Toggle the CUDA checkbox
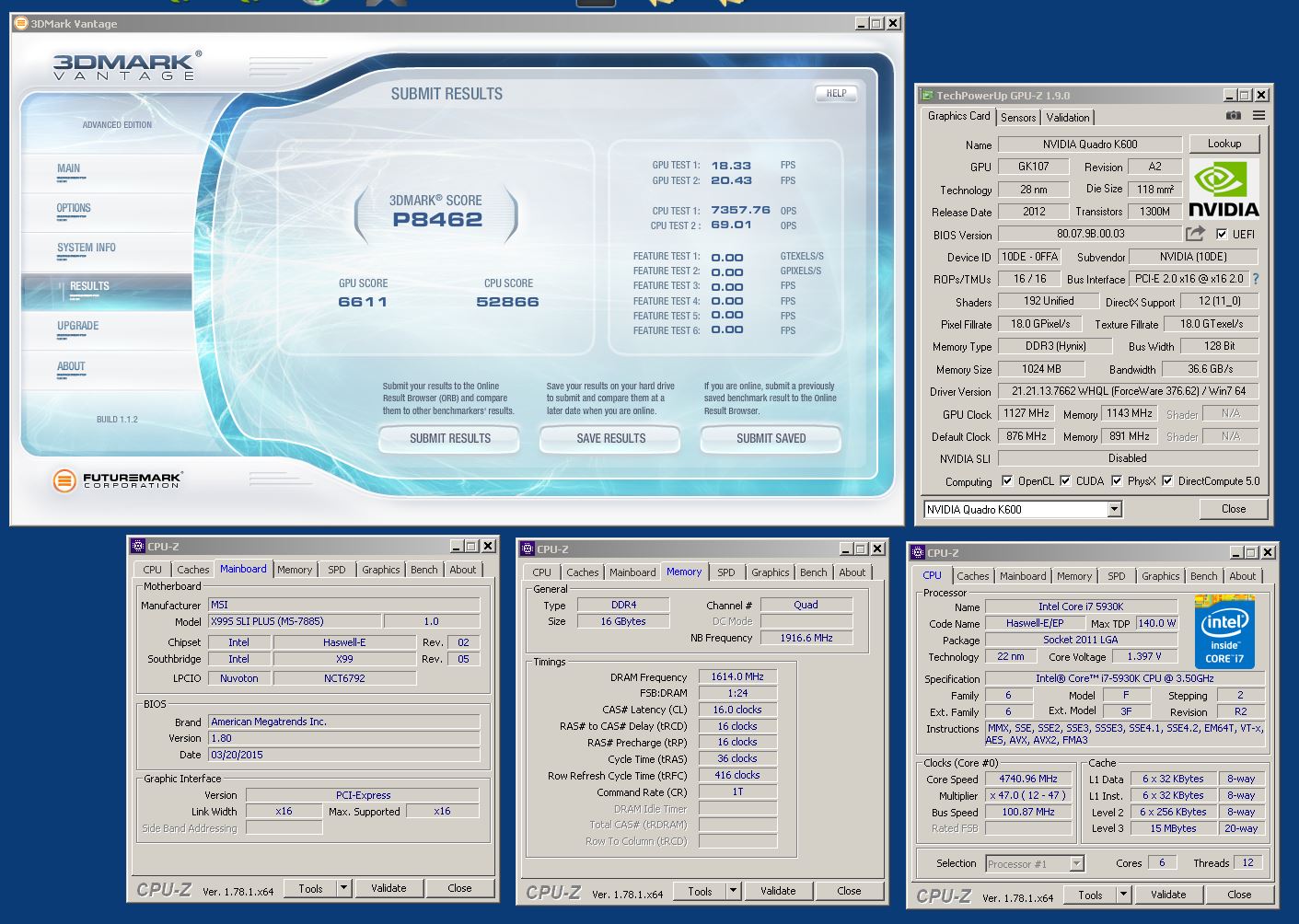The width and height of the screenshot is (1299, 924). pos(1065,480)
